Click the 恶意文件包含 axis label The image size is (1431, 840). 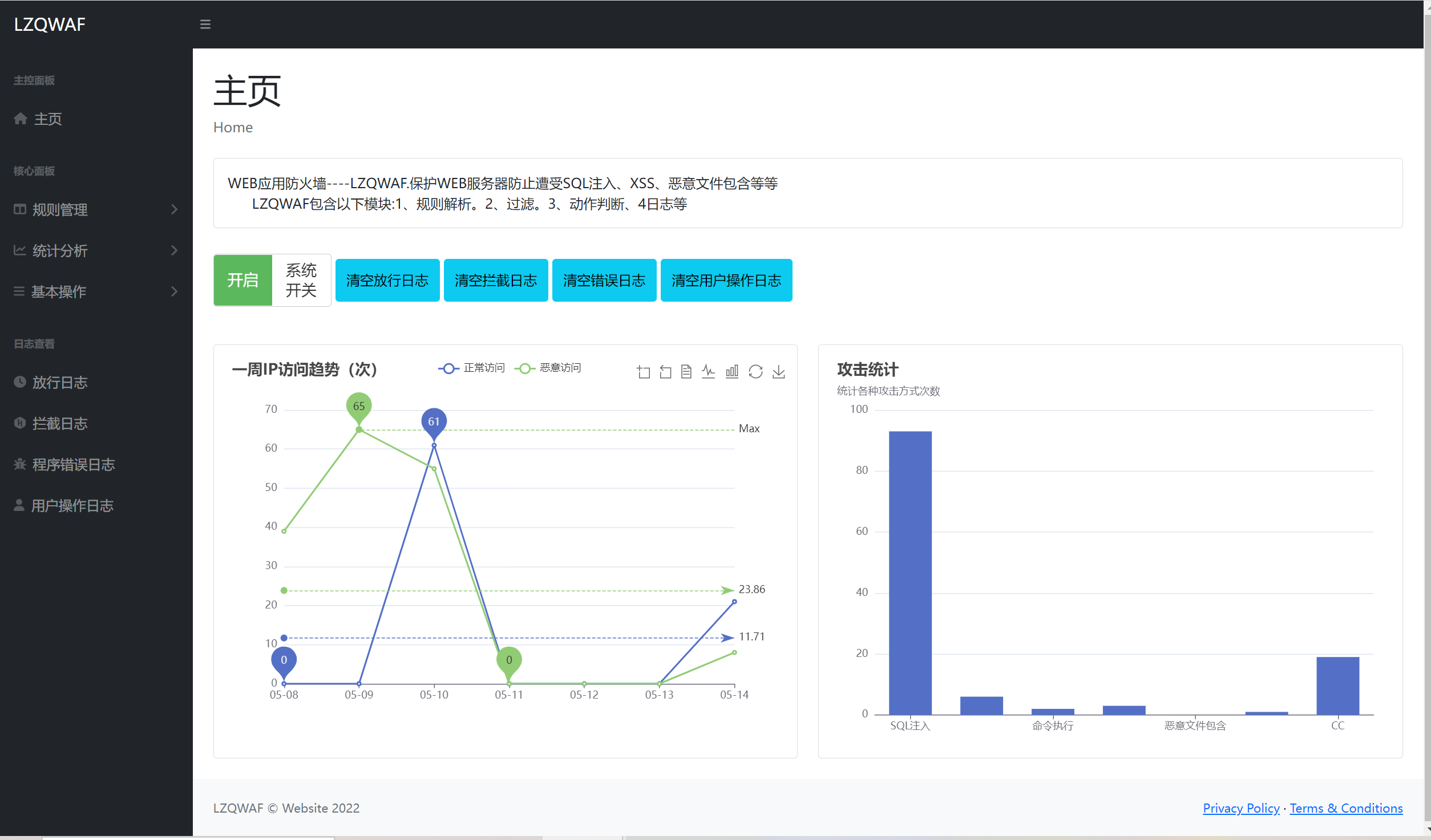coord(1195,725)
